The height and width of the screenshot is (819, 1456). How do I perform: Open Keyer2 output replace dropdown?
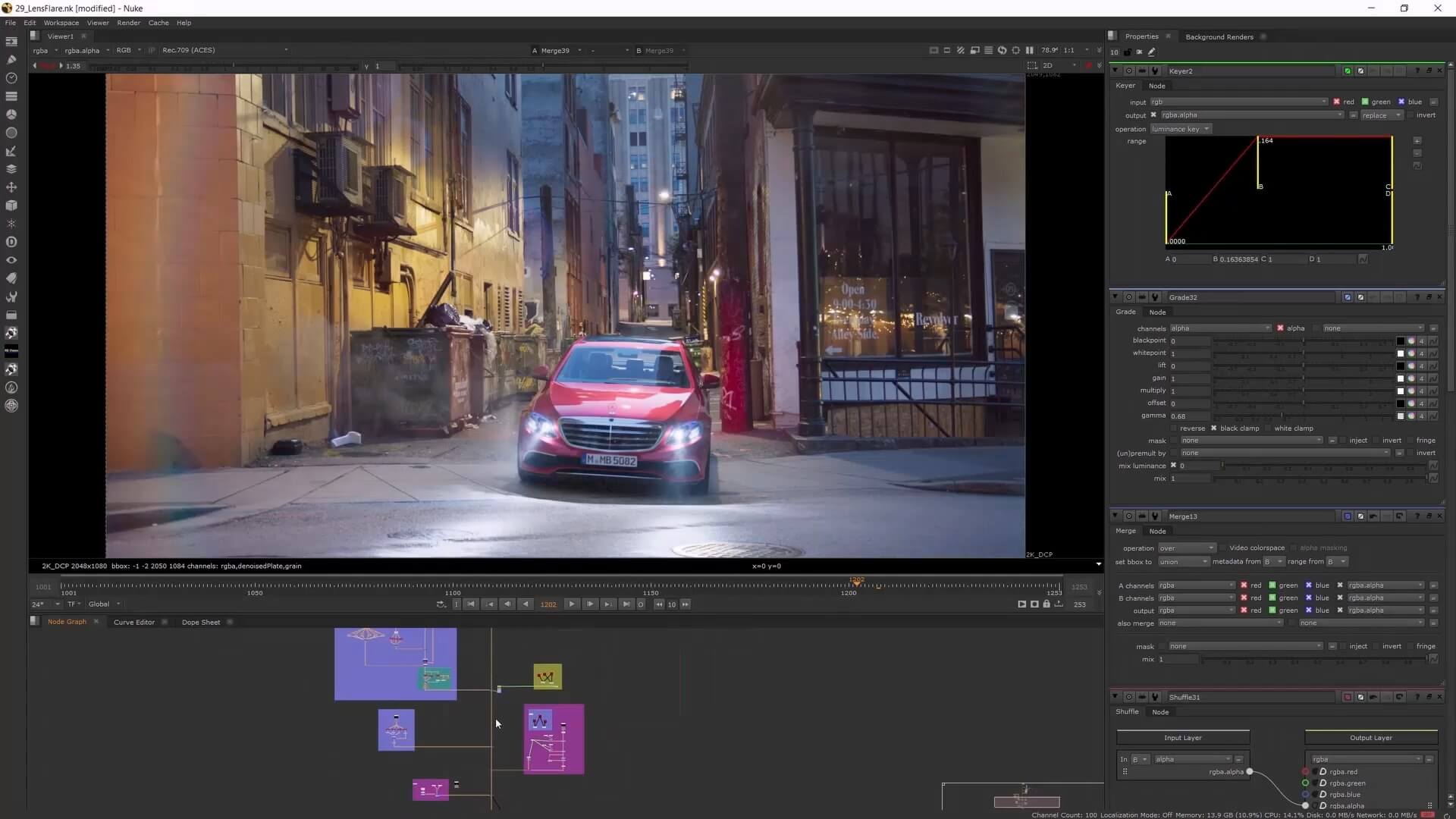[x=1381, y=115]
